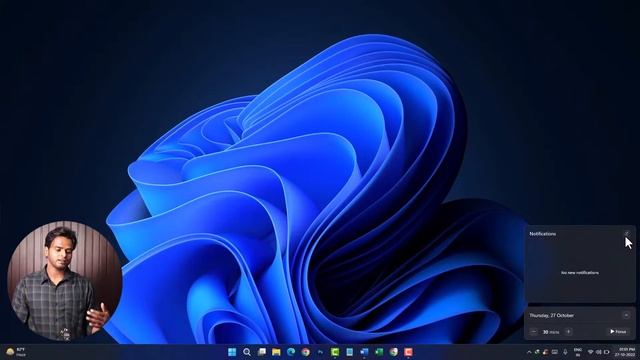Increase focus time with the plus button

[x=568, y=332]
